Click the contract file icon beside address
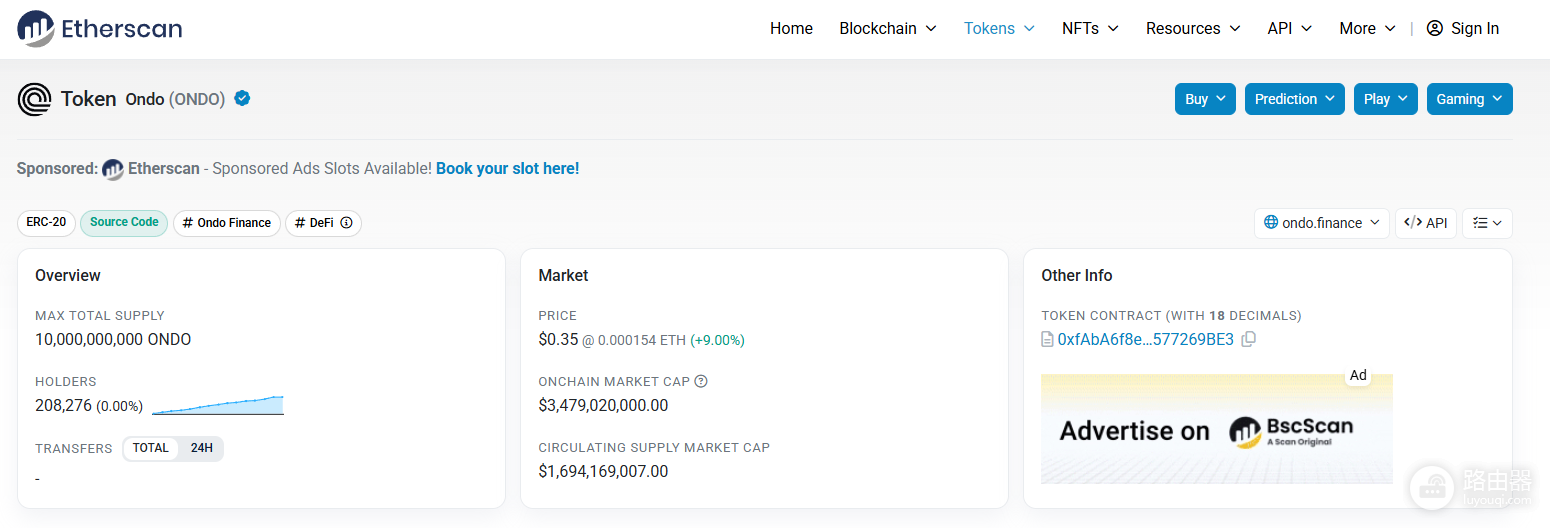The height and width of the screenshot is (528, 1550). pyautogui.click(x=1047, y=339)
